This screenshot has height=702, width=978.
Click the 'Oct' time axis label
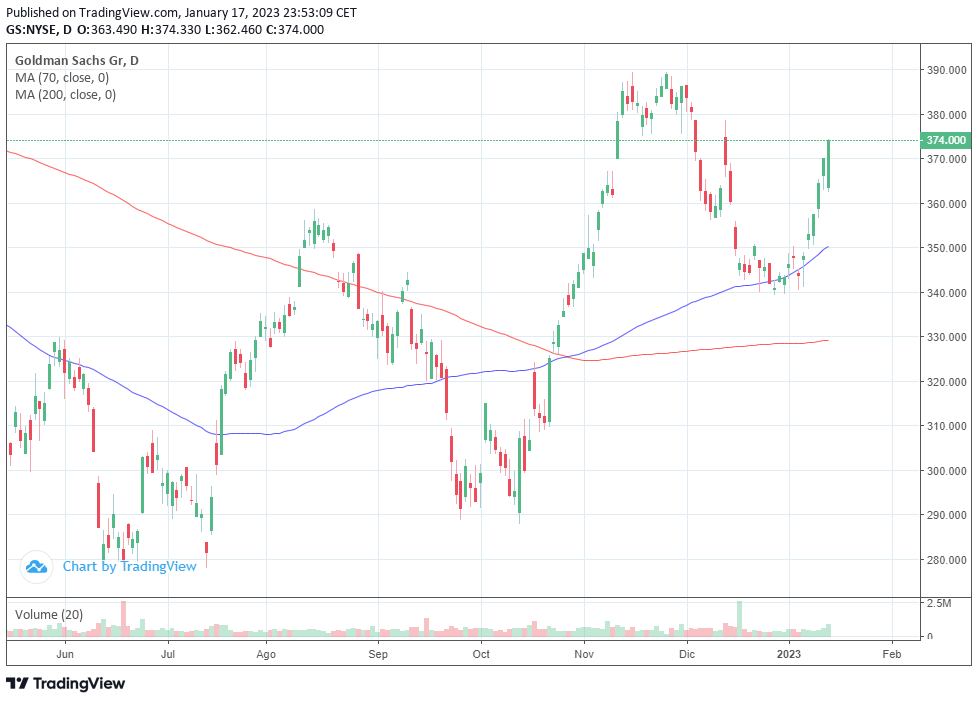pos(481,654)
